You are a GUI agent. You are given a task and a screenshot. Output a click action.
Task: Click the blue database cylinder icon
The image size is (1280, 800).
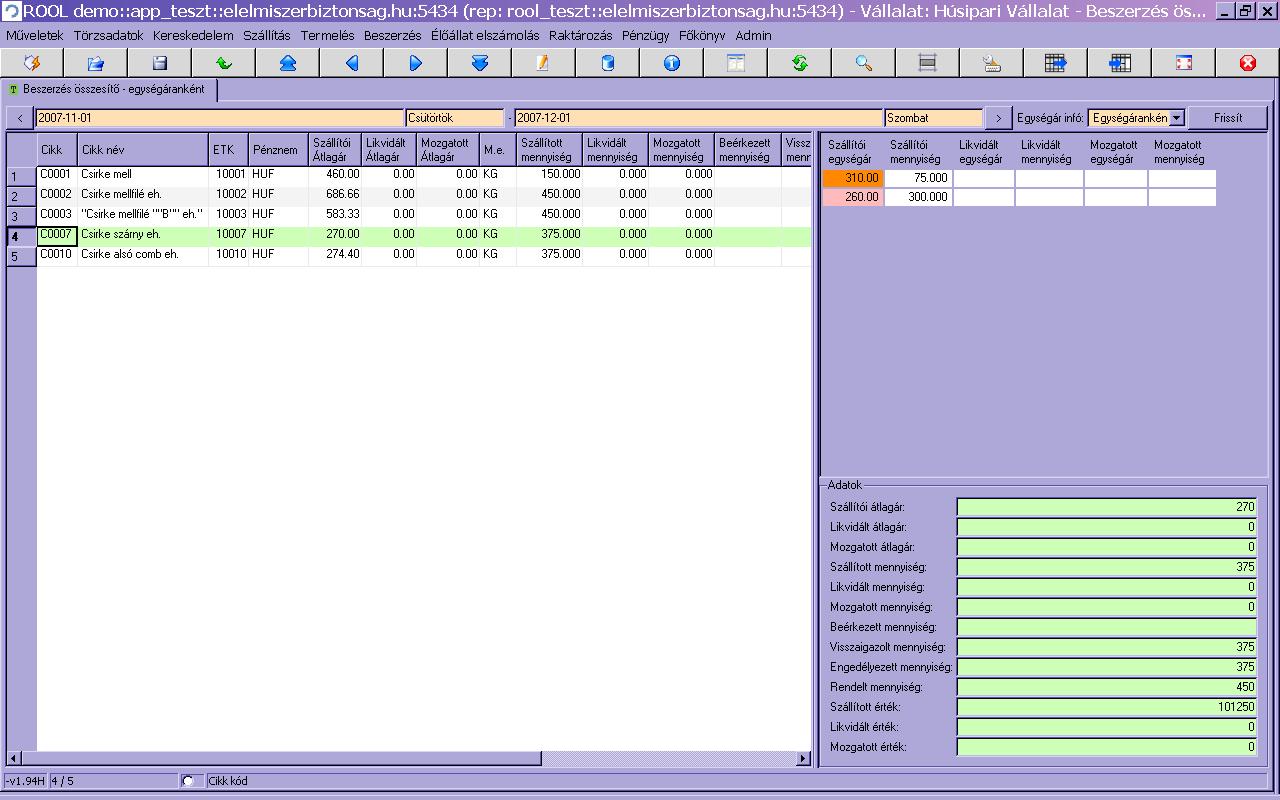(607, 63)
